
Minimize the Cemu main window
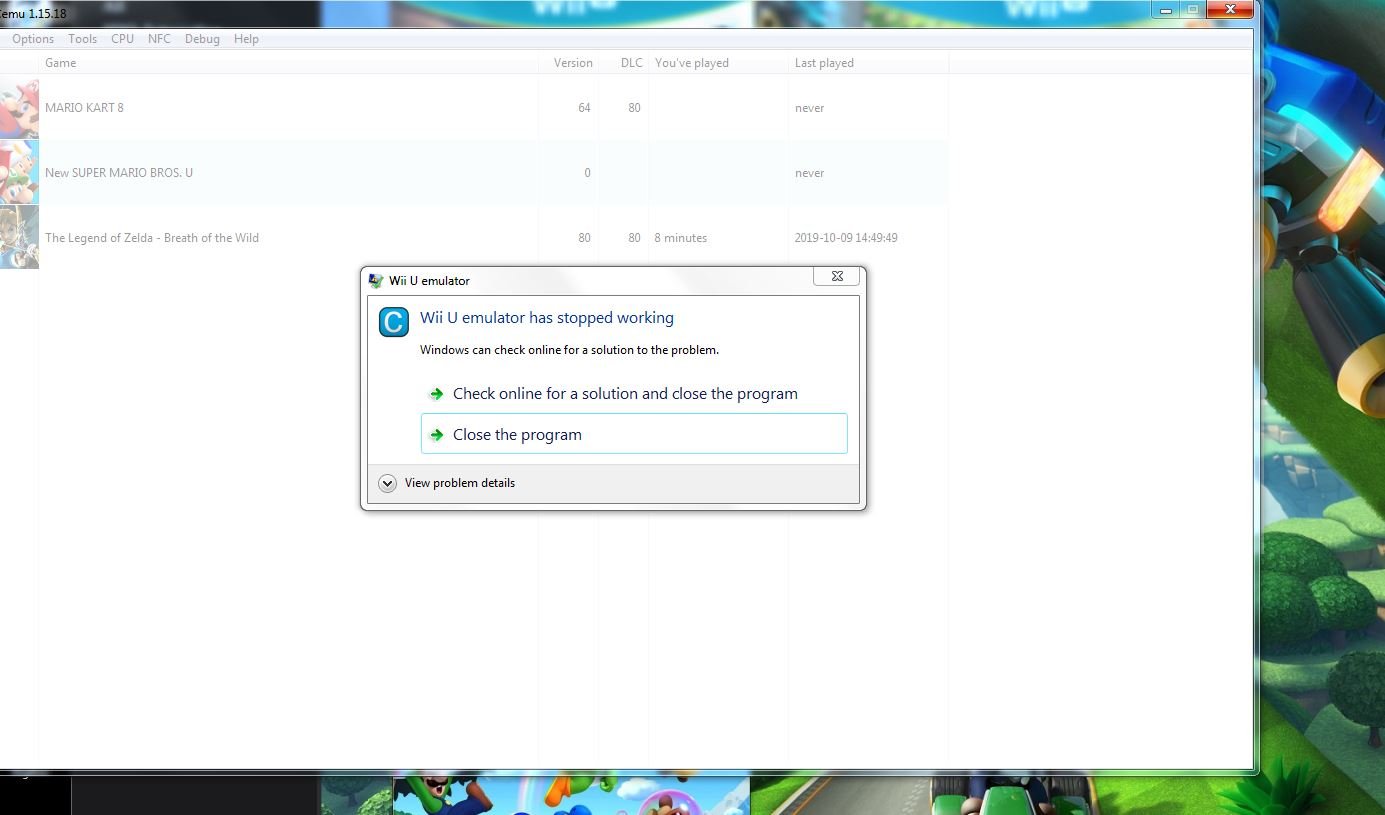1166,9
